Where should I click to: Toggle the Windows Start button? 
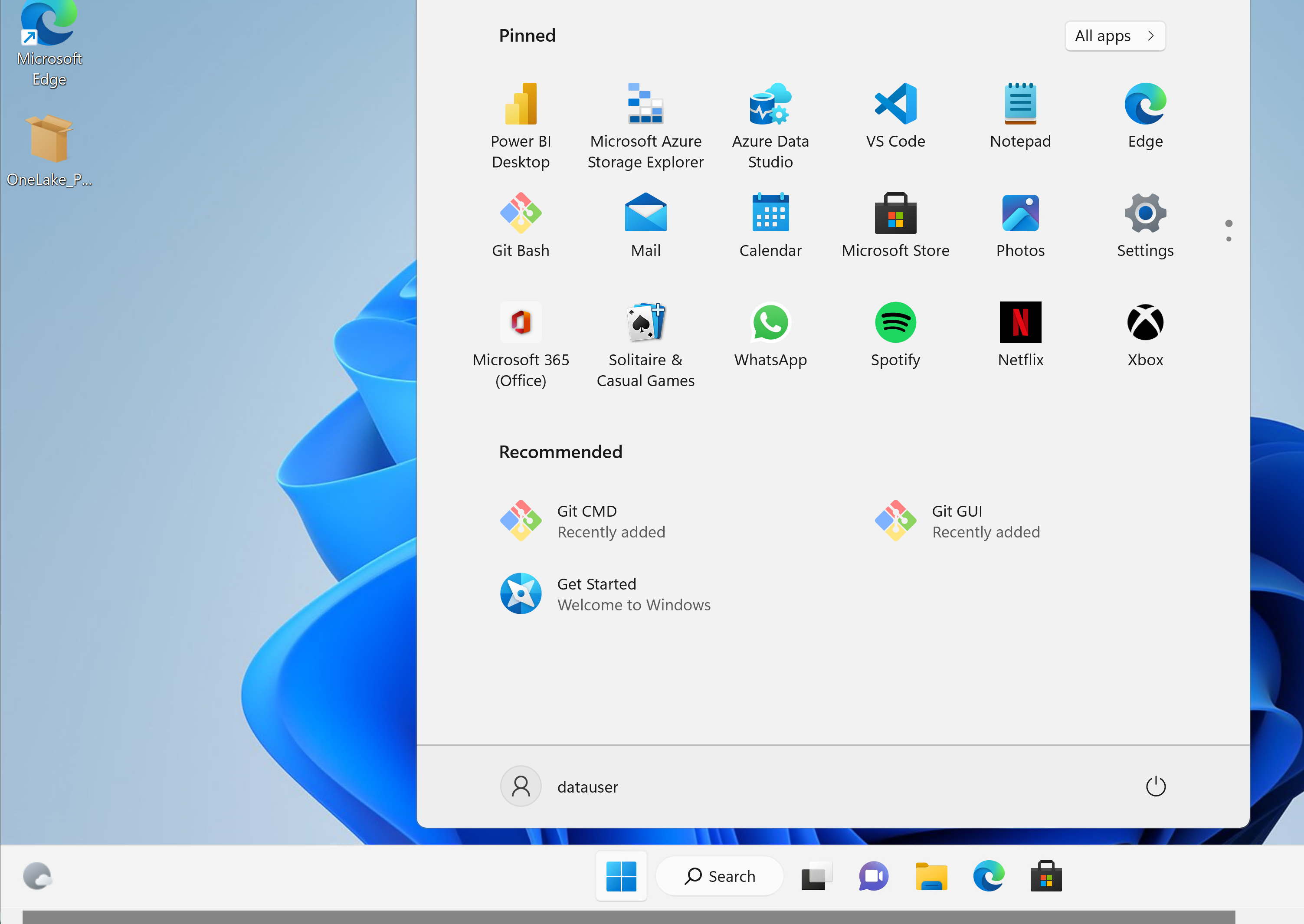(x=621, y=876)
